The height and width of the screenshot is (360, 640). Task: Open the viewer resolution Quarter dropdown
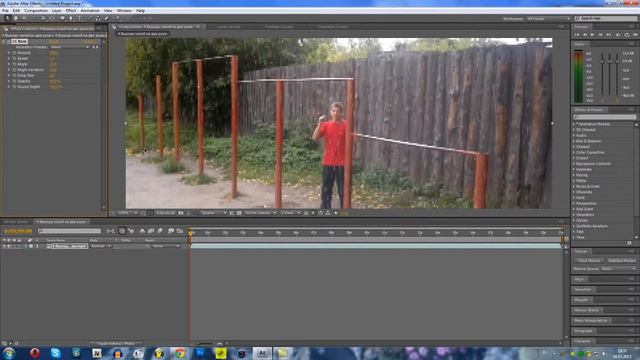pos(213,213)
